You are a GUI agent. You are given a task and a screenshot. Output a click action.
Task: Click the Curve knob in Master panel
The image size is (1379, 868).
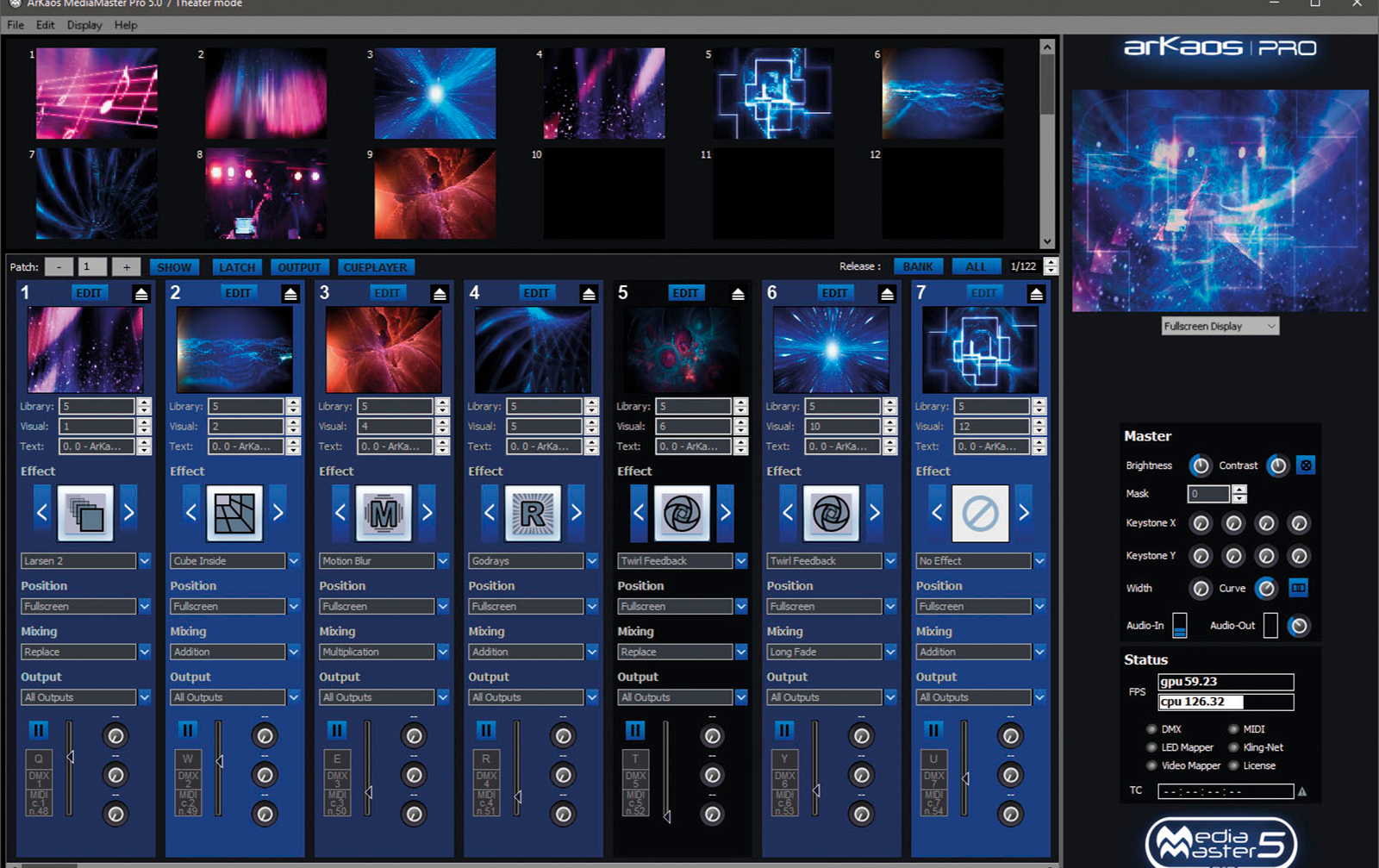click(1265, 588)
